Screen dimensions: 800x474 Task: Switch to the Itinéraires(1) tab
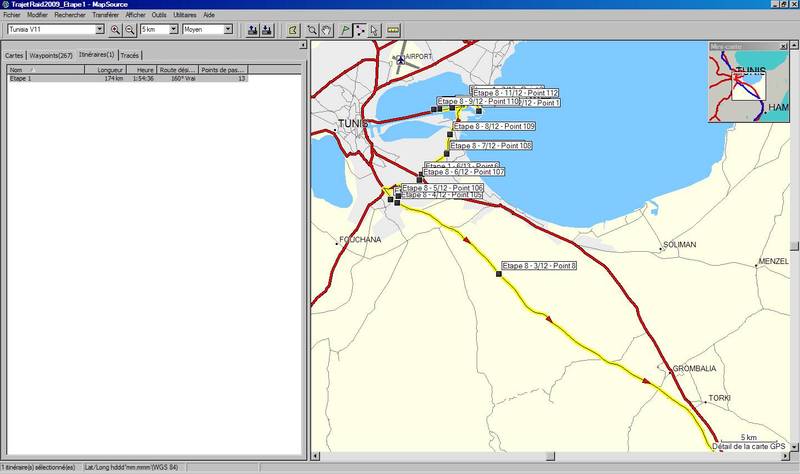tap(96, 54)
